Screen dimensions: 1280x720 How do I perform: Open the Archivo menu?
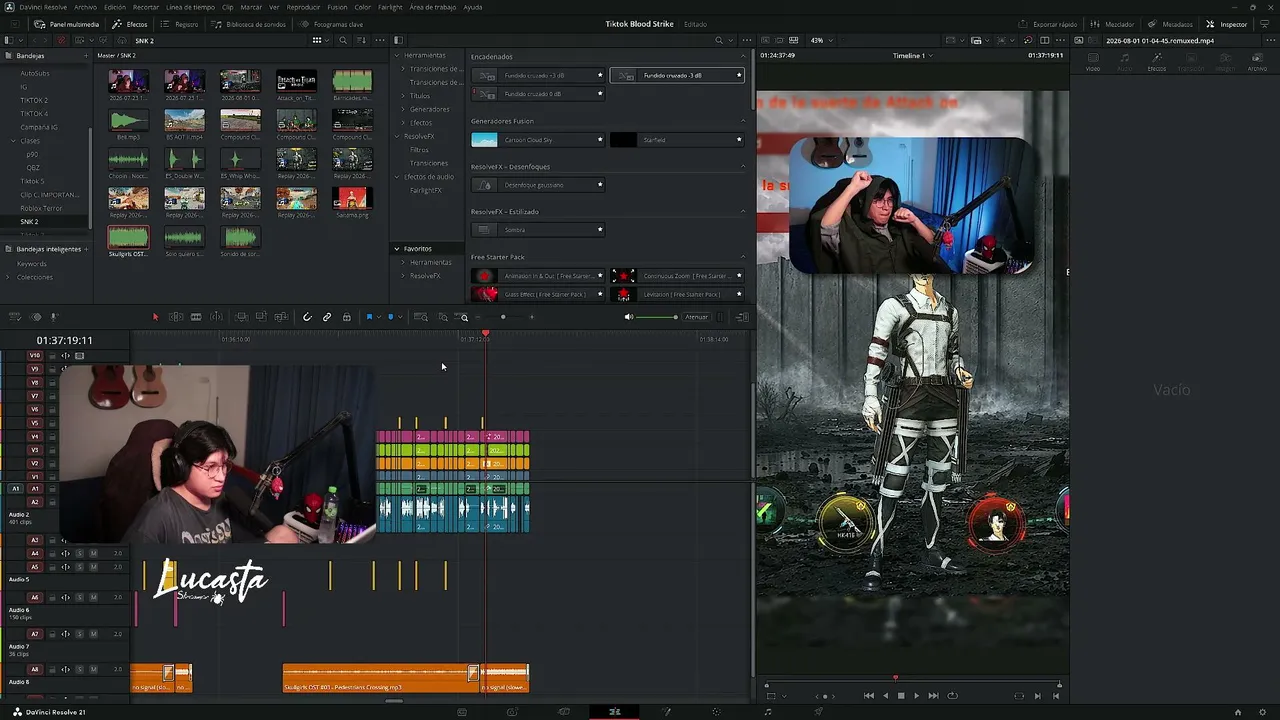[x=86, y=7]
